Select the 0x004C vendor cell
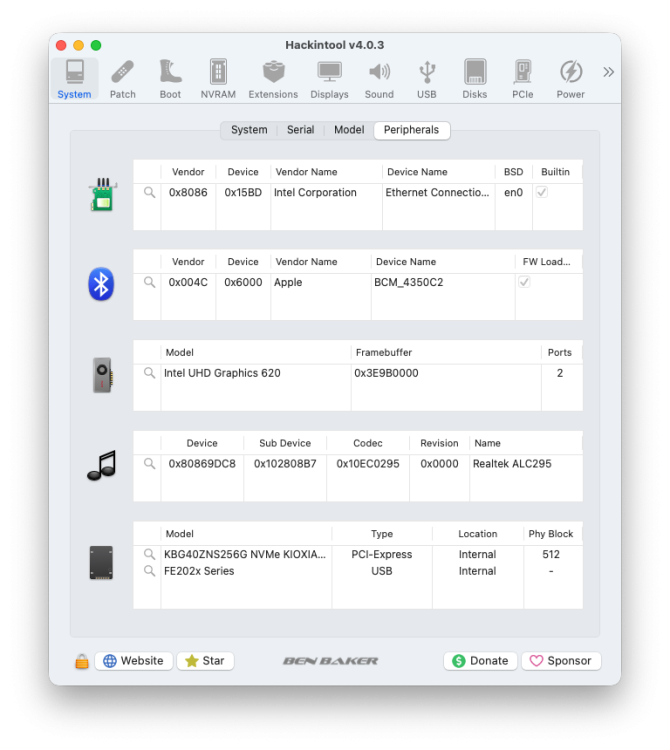670x750 pixels. pyautogui.click(x=188, y=283)
